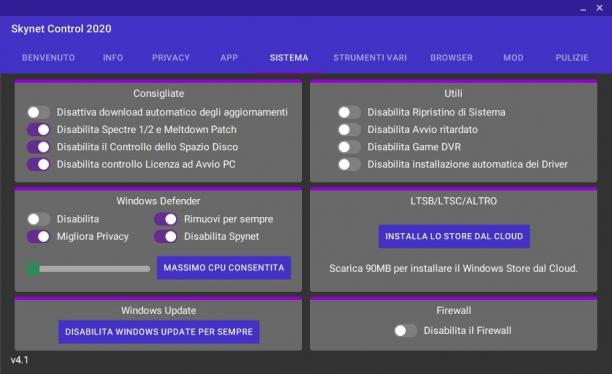Screen dimensions: 612x374
Task: Toggle Disabilita Spynet switch
Action: (165, 237)
